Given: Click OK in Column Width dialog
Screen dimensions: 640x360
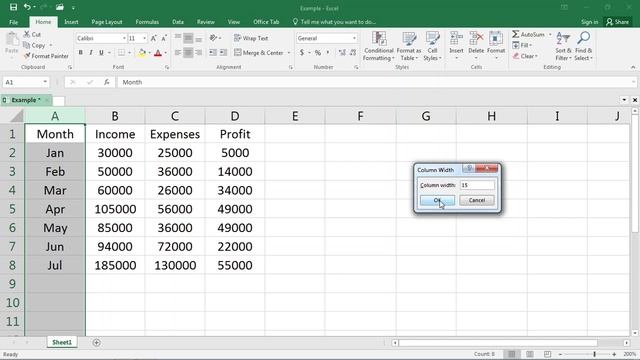Looking at the screenshot, I should (437, 200).
